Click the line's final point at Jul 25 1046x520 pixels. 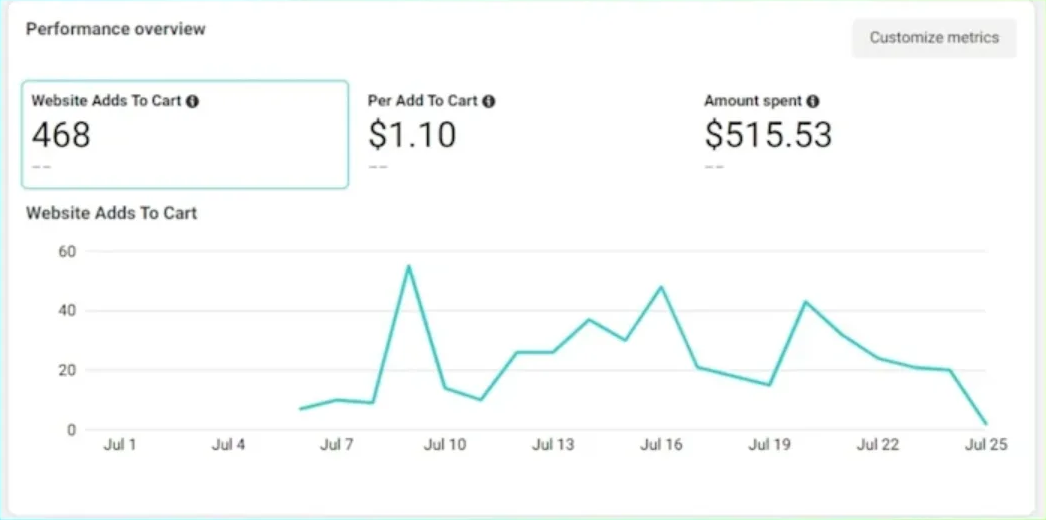tap(986, 424)
